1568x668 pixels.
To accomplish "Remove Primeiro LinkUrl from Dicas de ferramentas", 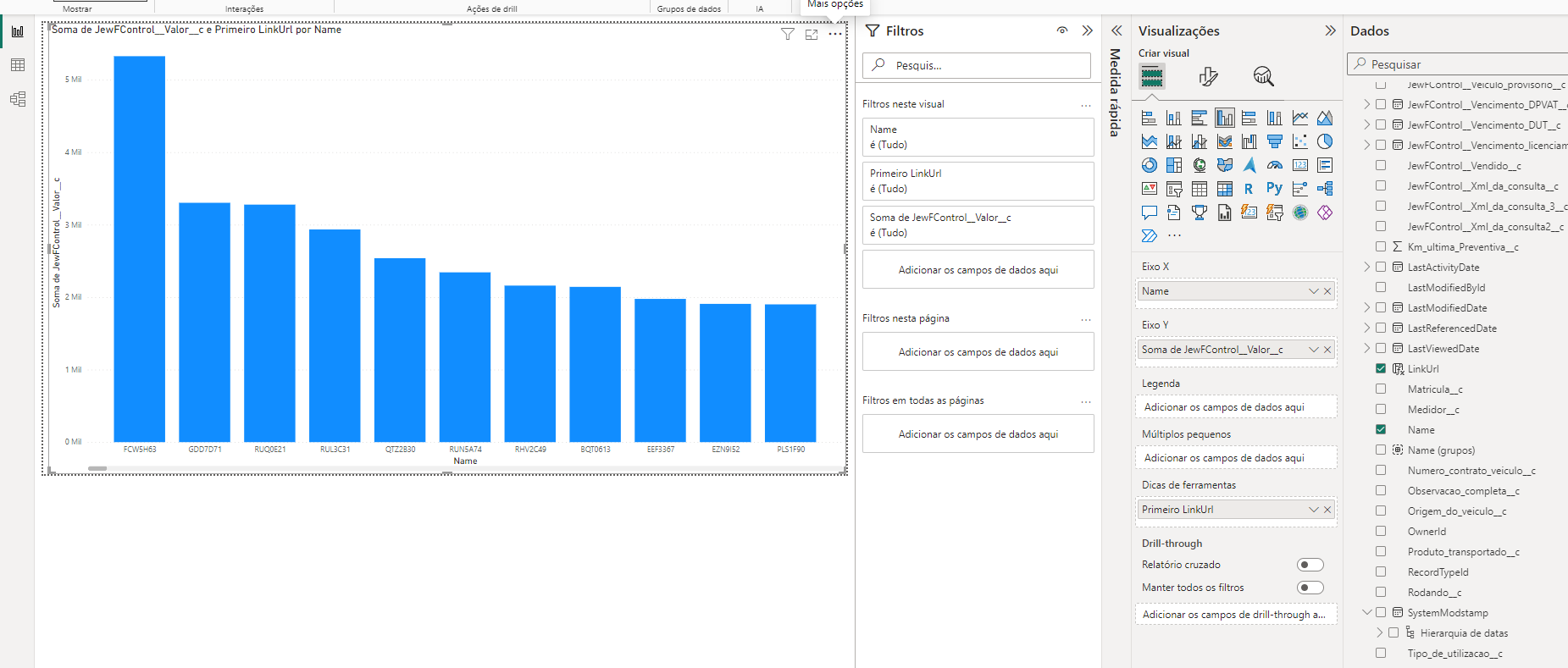I will pyautogui.click(x=1327, y=510).
